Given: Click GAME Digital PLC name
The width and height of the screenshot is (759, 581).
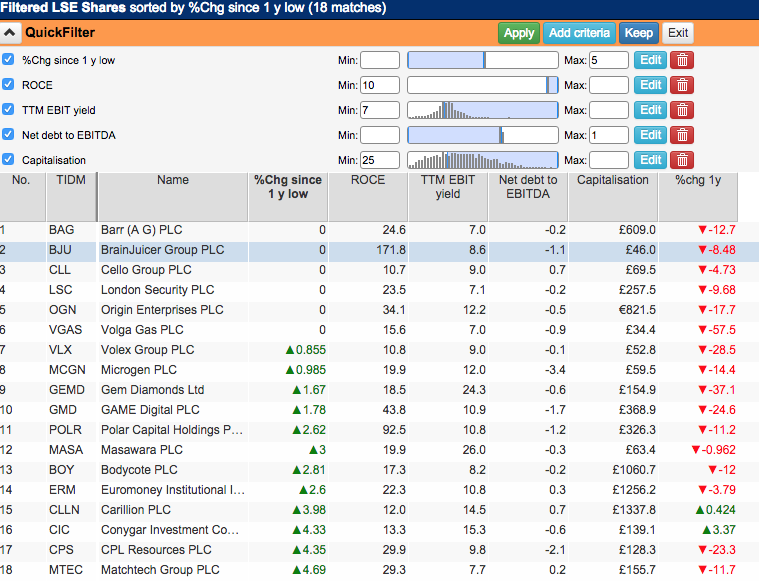Looking at the screenshot, I should (x=150, y=410).
